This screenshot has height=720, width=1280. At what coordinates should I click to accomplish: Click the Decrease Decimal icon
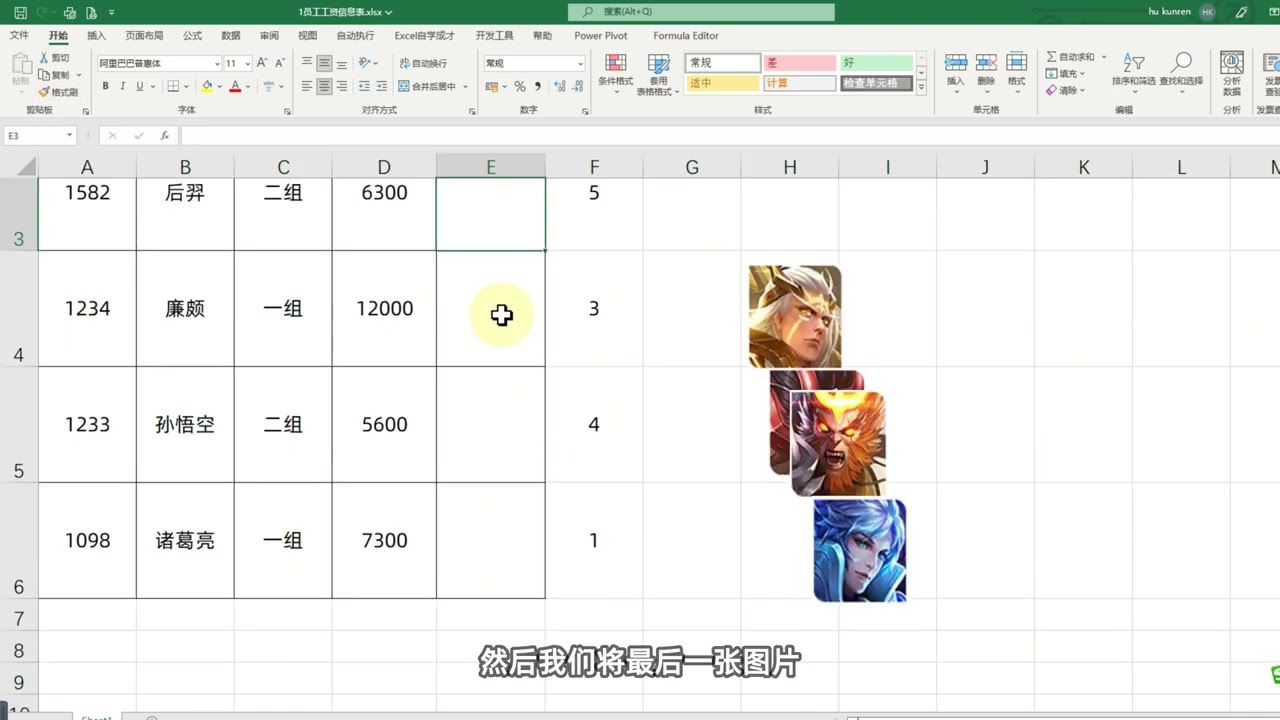coord(575,87)
